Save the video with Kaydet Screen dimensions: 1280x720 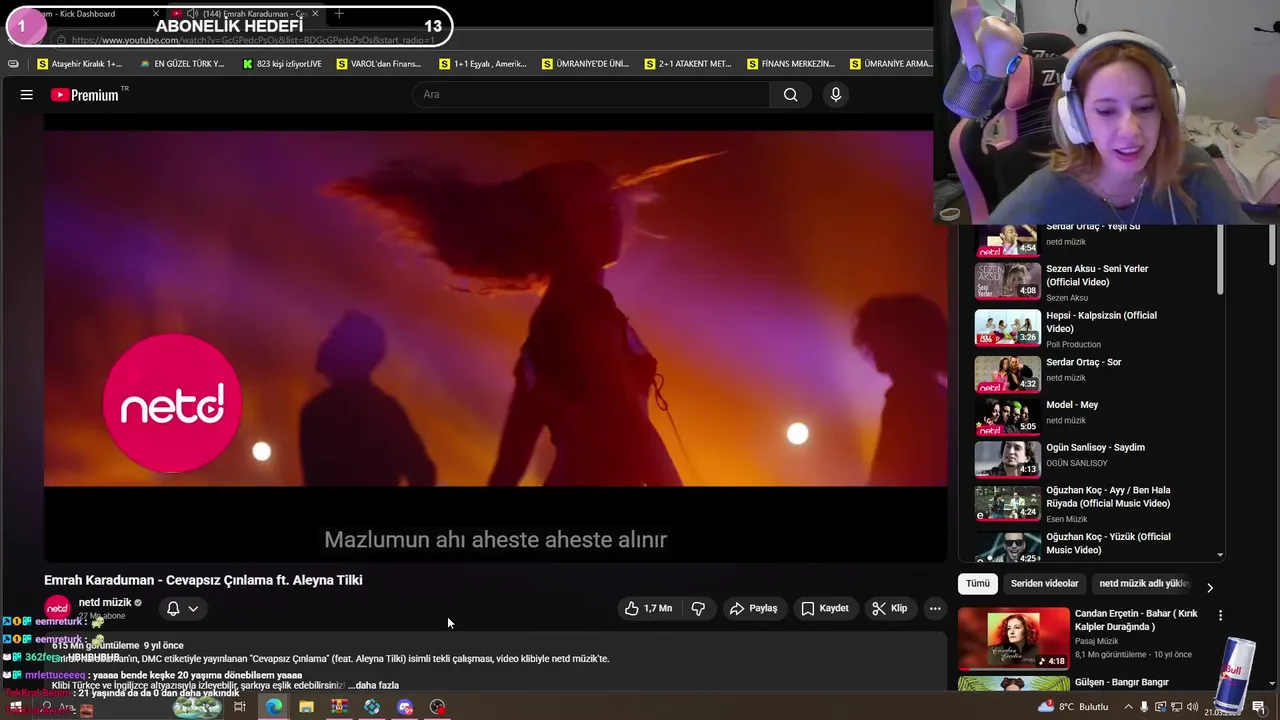(x=825, y=608)
